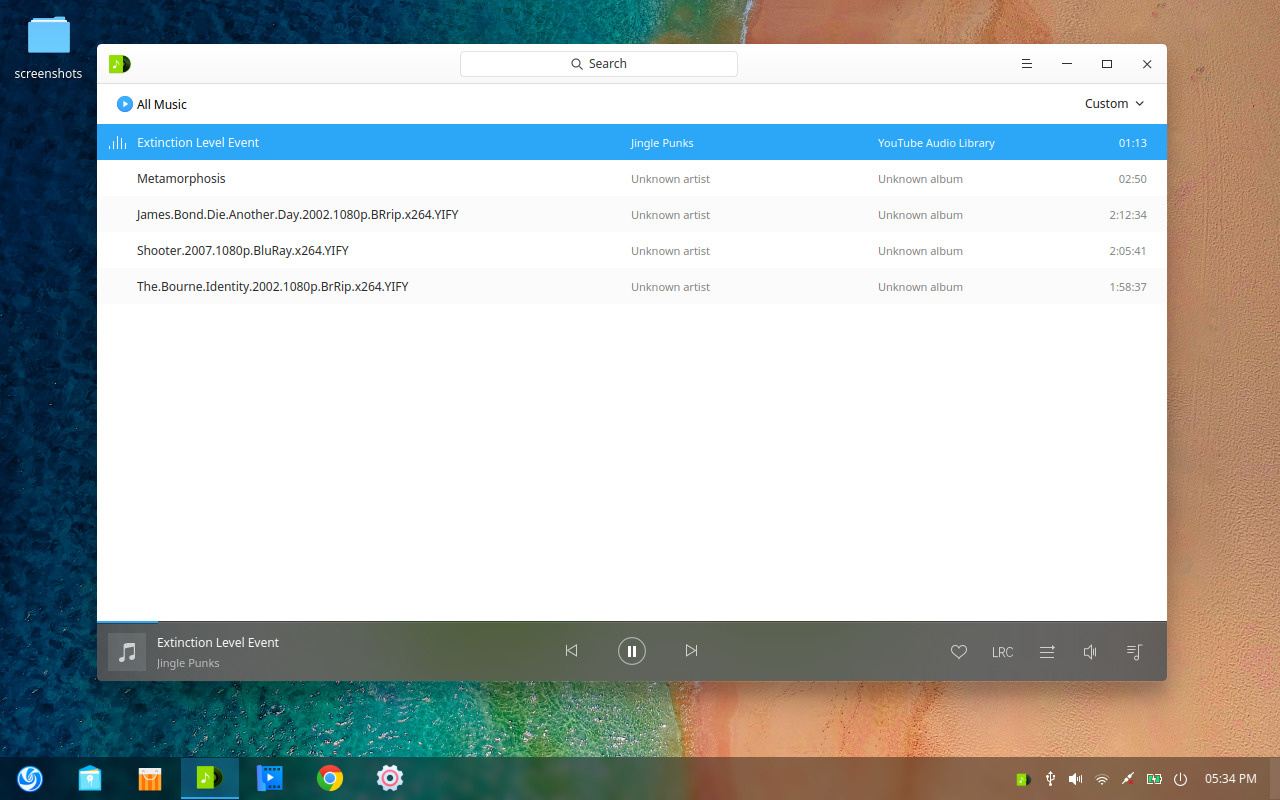The image size is (1280, 800).
Task: Play the Metamorphosis track
Action: pos(181,178)
